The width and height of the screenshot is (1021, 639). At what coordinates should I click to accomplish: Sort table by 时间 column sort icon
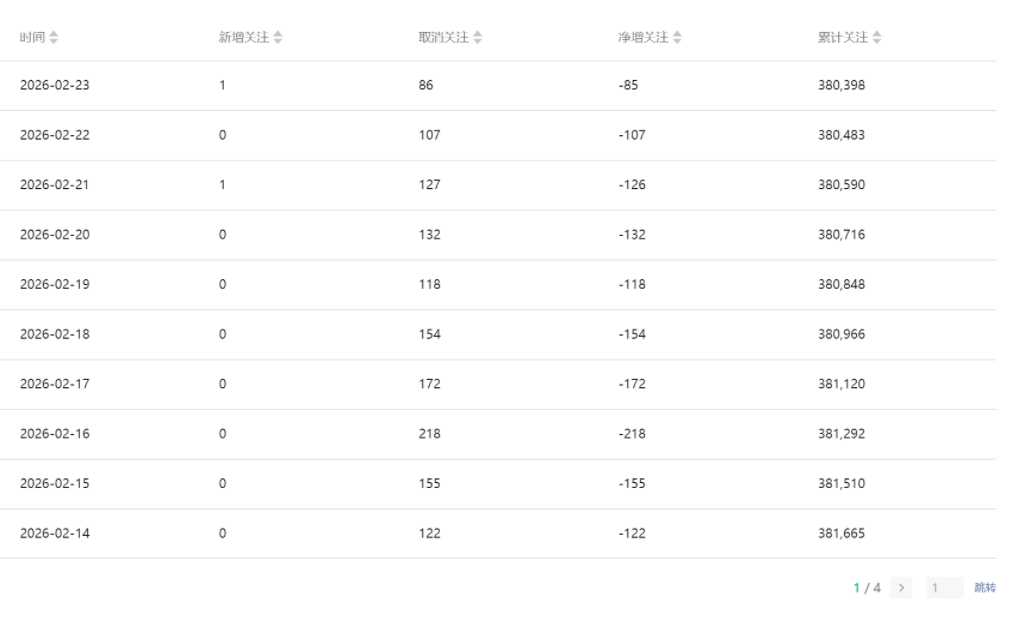click(x=54, y=38)
